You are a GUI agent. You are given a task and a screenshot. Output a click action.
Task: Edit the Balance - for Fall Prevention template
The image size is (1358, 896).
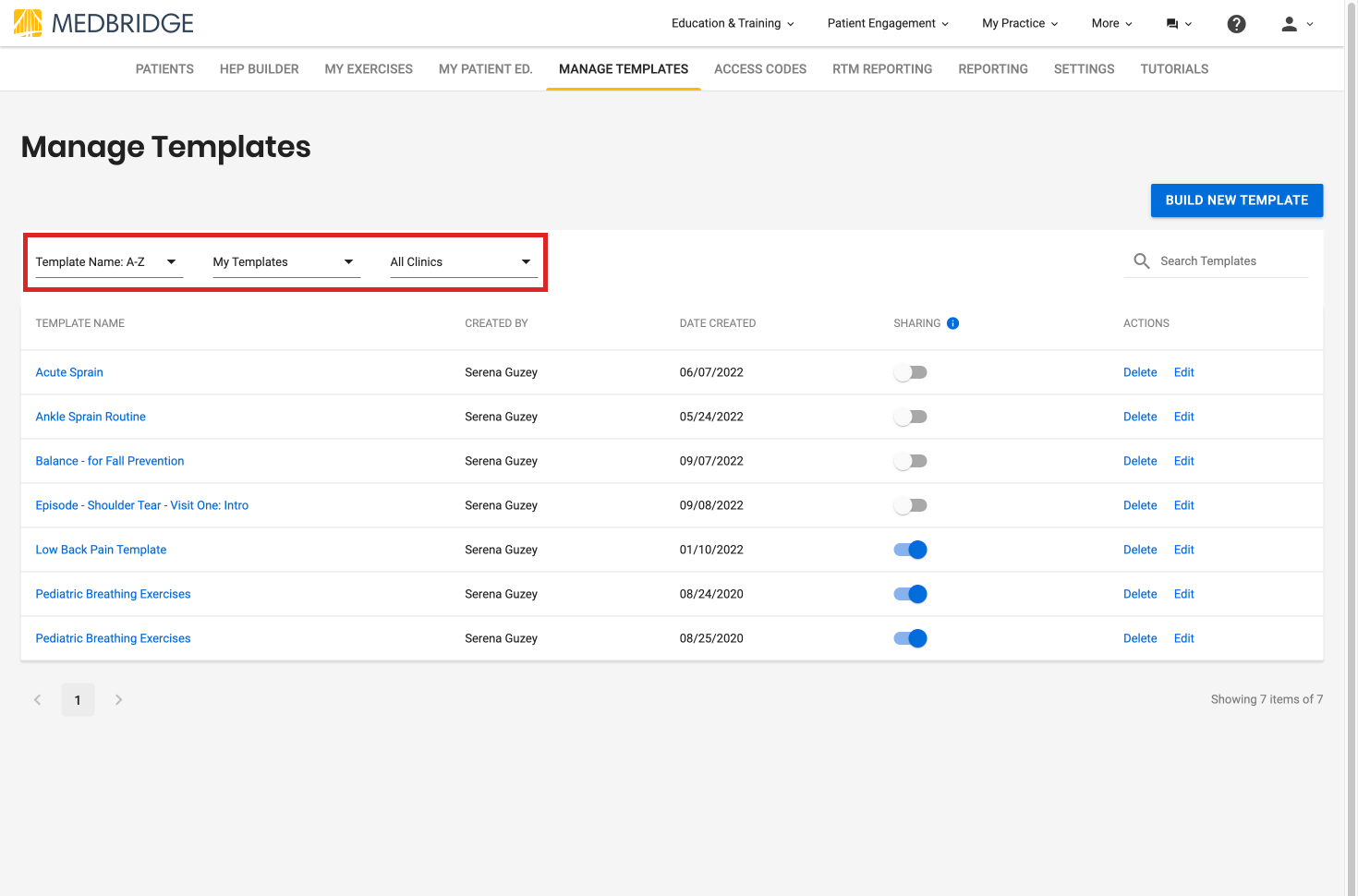pos(1184,461)
